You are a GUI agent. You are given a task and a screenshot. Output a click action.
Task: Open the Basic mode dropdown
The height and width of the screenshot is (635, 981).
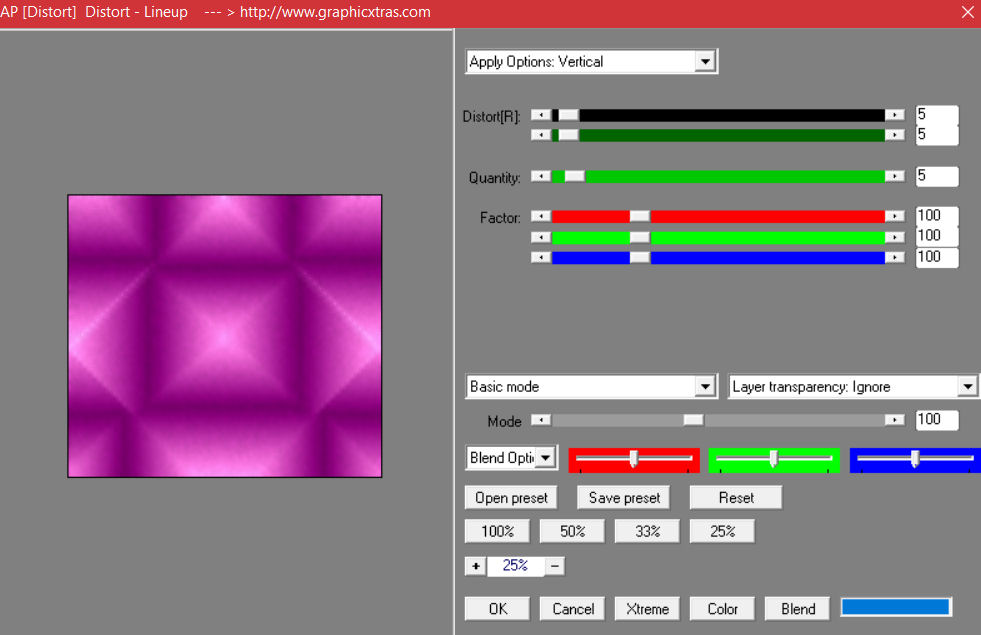[x=591, y=387]
